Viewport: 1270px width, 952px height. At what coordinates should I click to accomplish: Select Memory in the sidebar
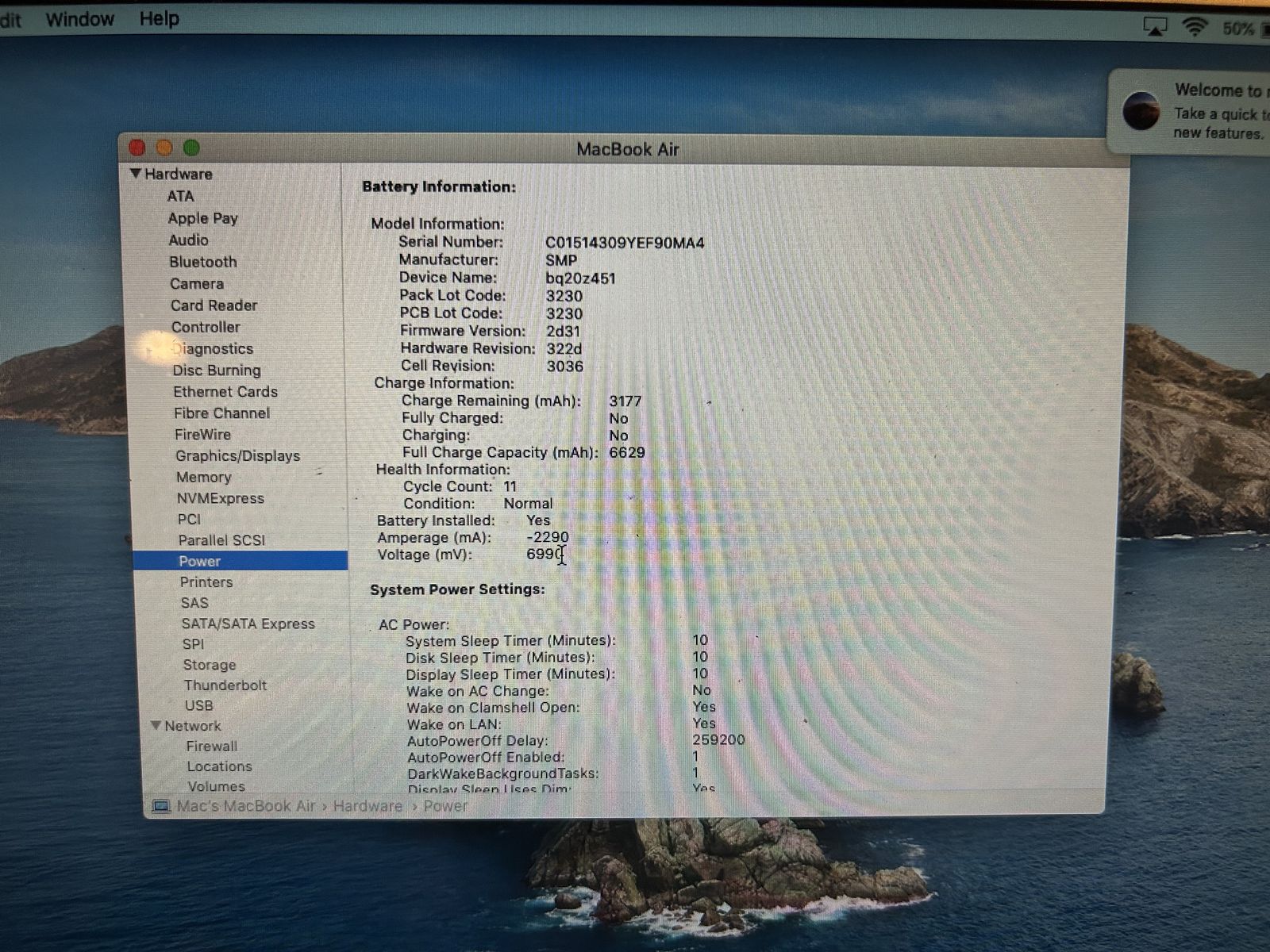click(204, 477)
